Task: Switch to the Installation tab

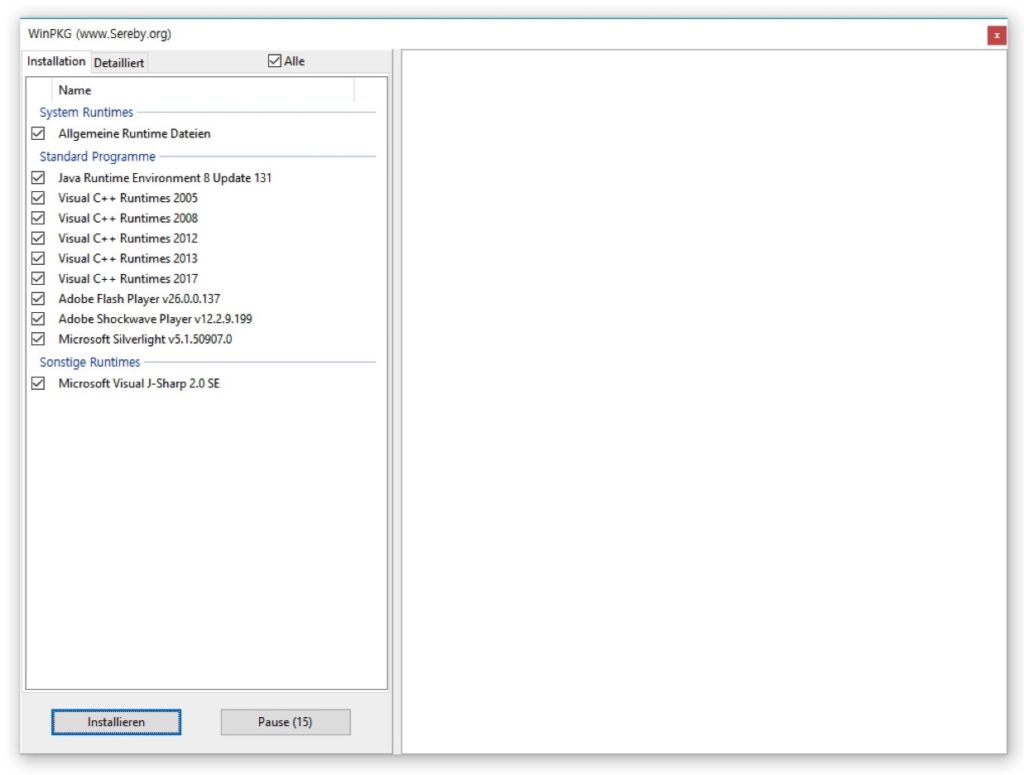Action: pos(56,61)
